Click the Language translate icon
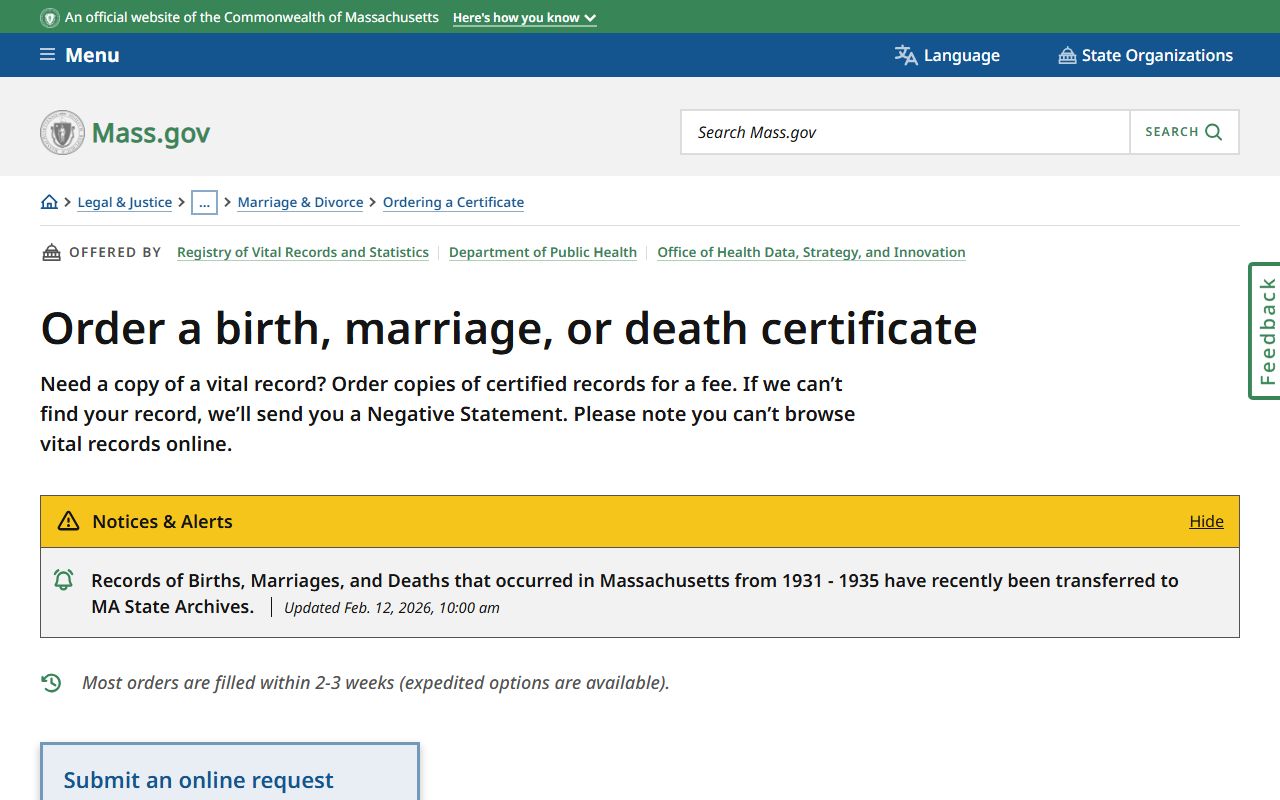The height and width of the screenshot is (800, 1280). pyautogui.click(x=906, y=55)
